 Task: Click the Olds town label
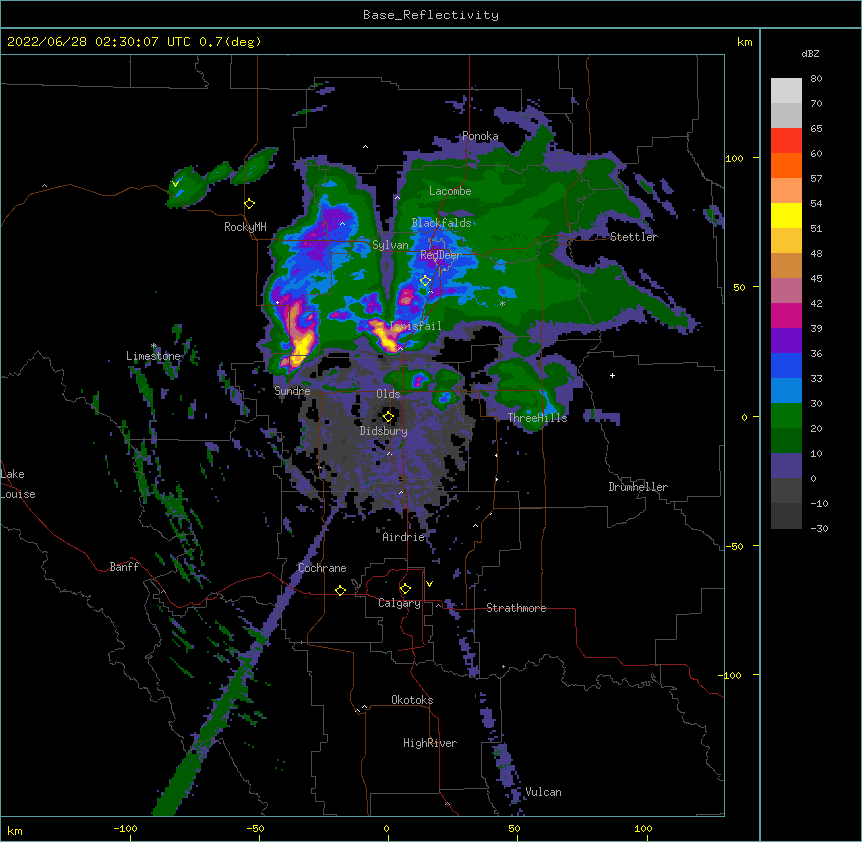[x=388, y=394]
